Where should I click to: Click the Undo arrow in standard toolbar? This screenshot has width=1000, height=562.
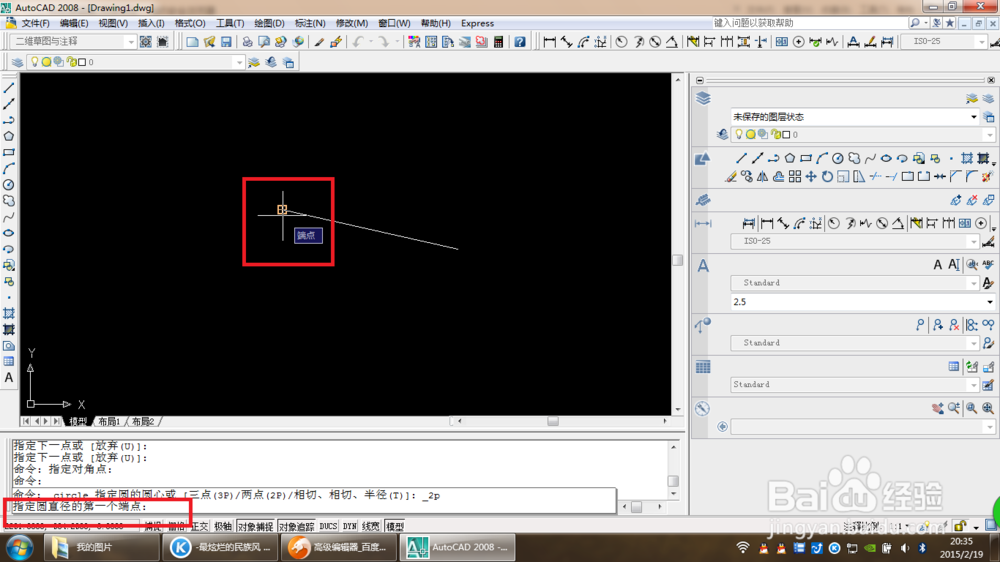pos(358,42)
